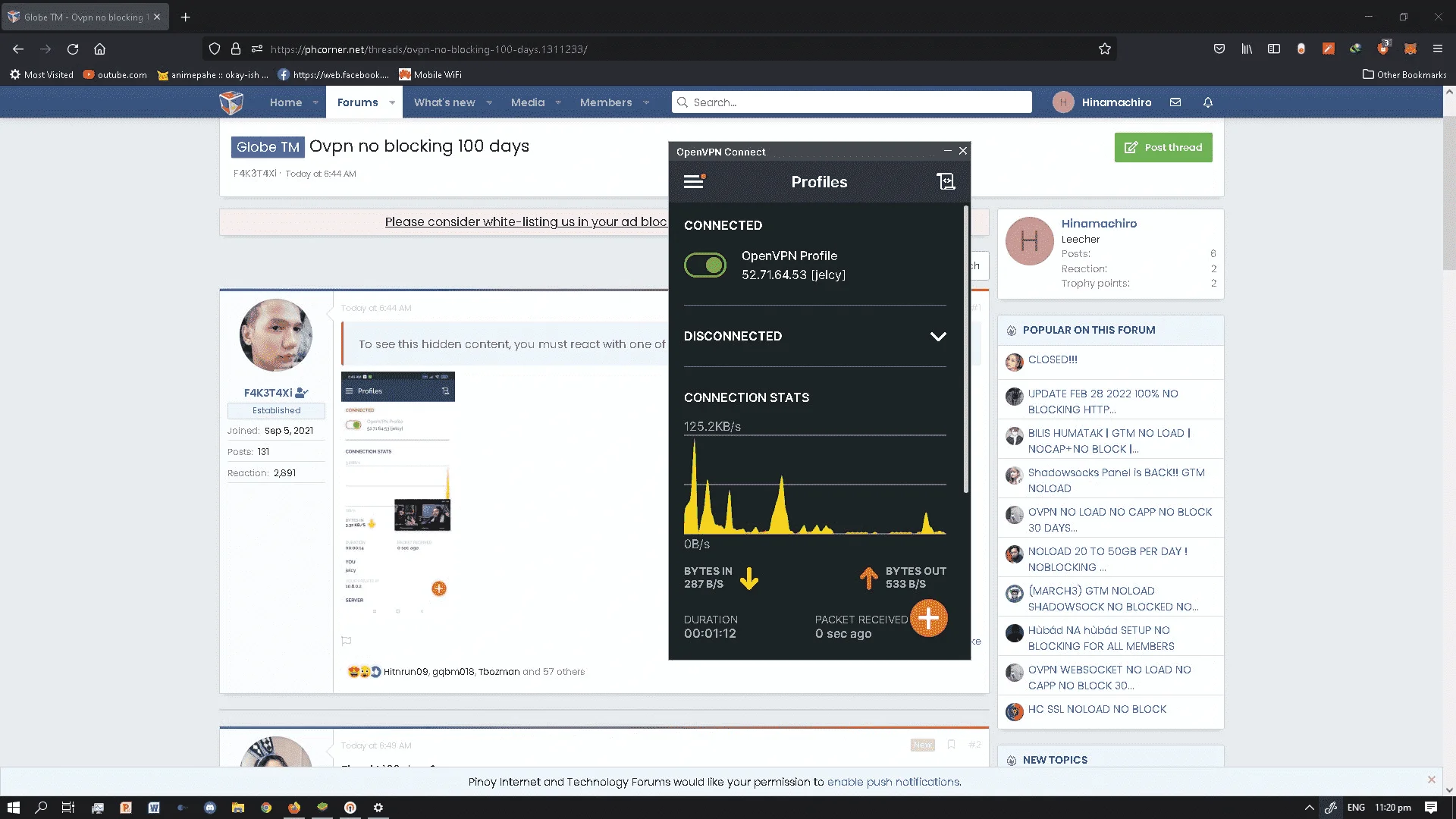
Task: Close the Globe TM browser tab
Action: (x=157, y=17)
